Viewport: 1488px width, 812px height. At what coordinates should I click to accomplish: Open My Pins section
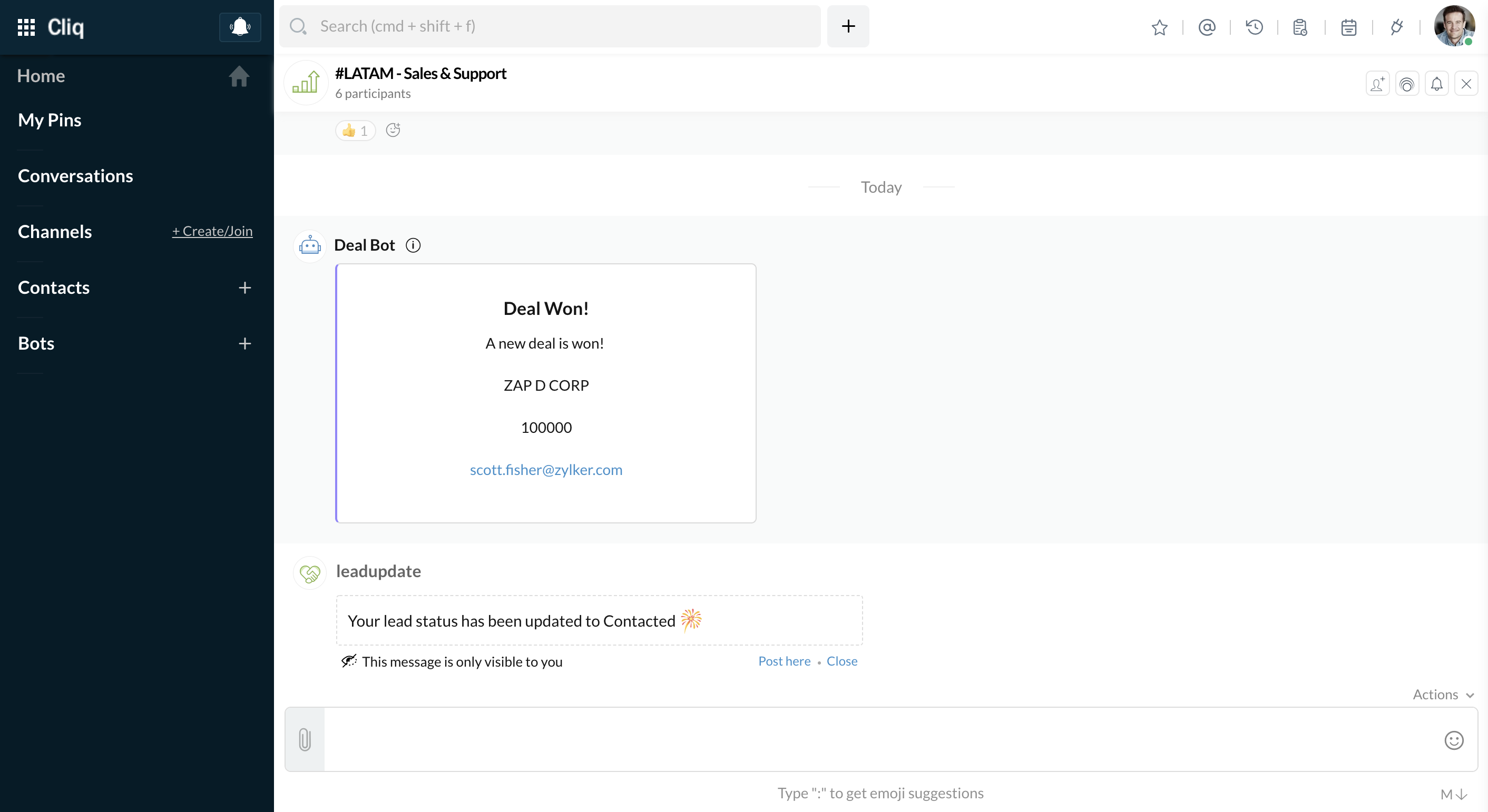click(49, 120)
